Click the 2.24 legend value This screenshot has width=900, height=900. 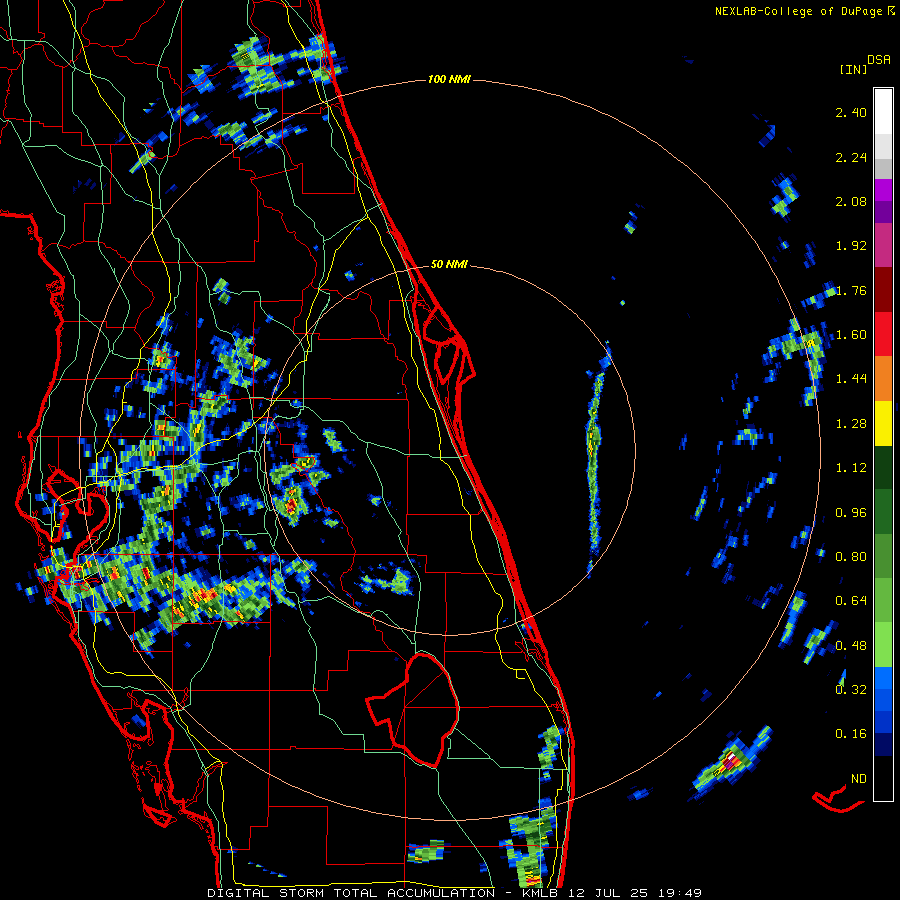(851, 157)
